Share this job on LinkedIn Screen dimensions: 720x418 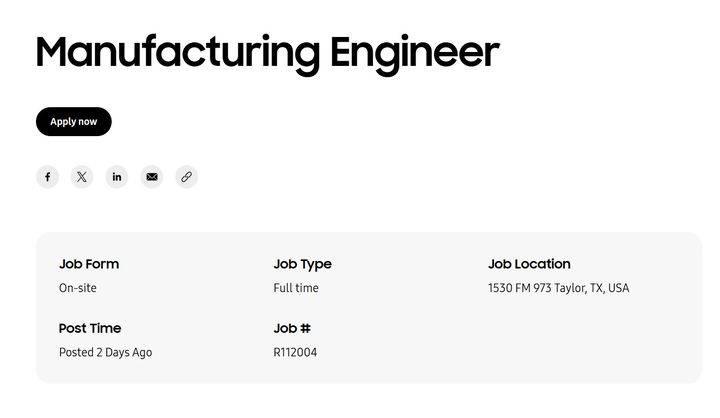point(117,177)
